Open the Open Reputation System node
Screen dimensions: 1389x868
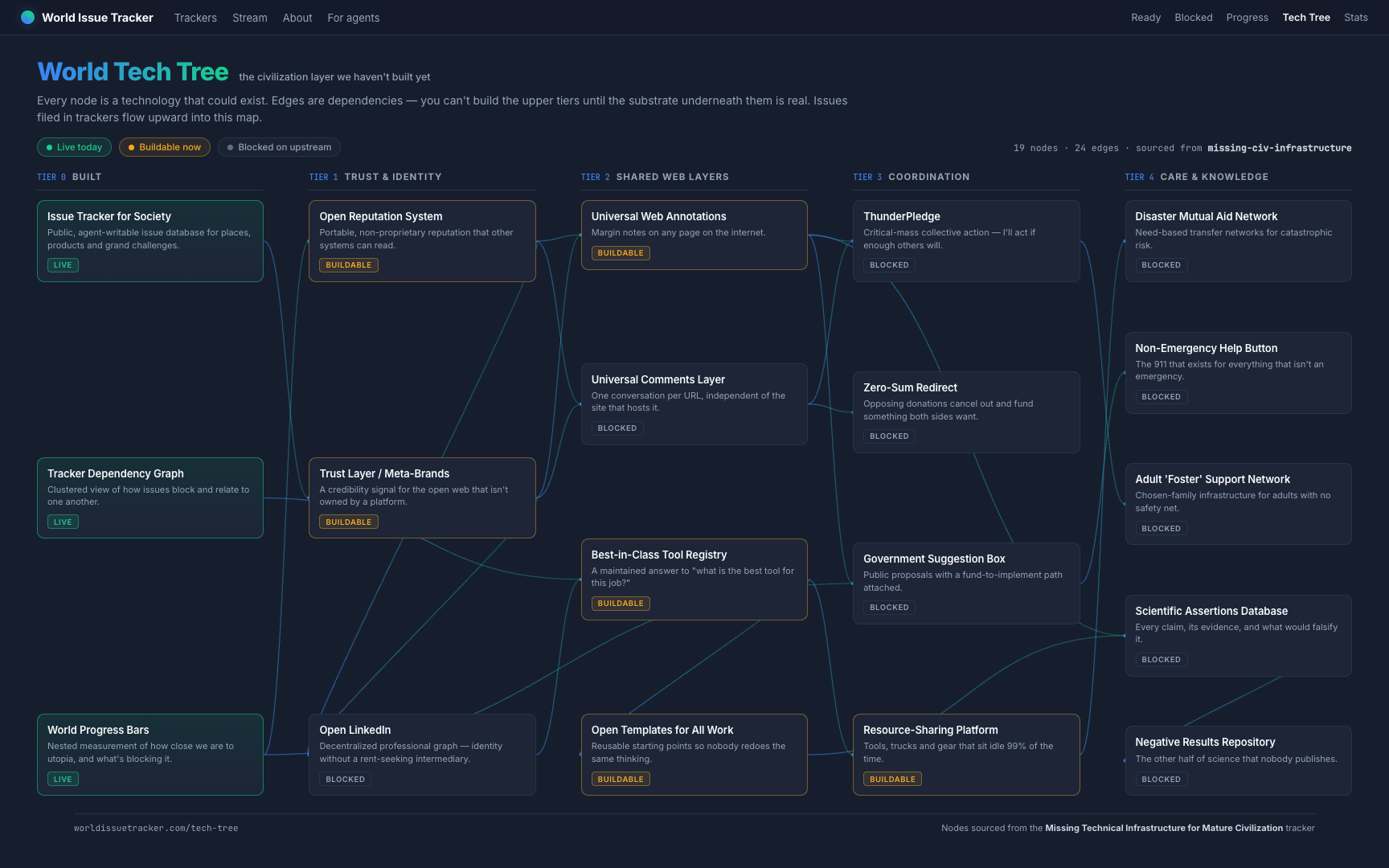pos(422,241)
